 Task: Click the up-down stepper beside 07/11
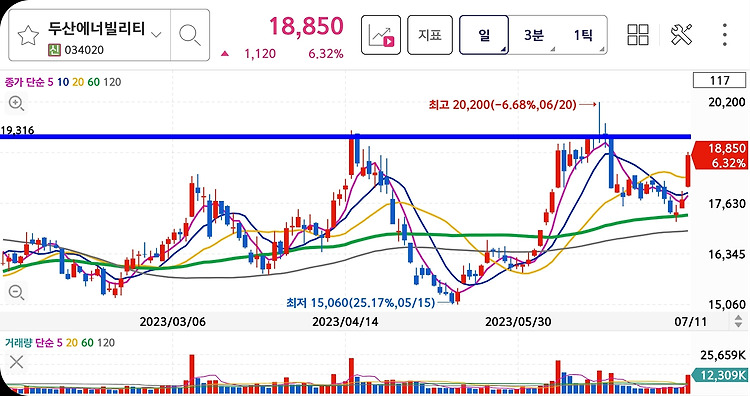(x=739, y=321)
